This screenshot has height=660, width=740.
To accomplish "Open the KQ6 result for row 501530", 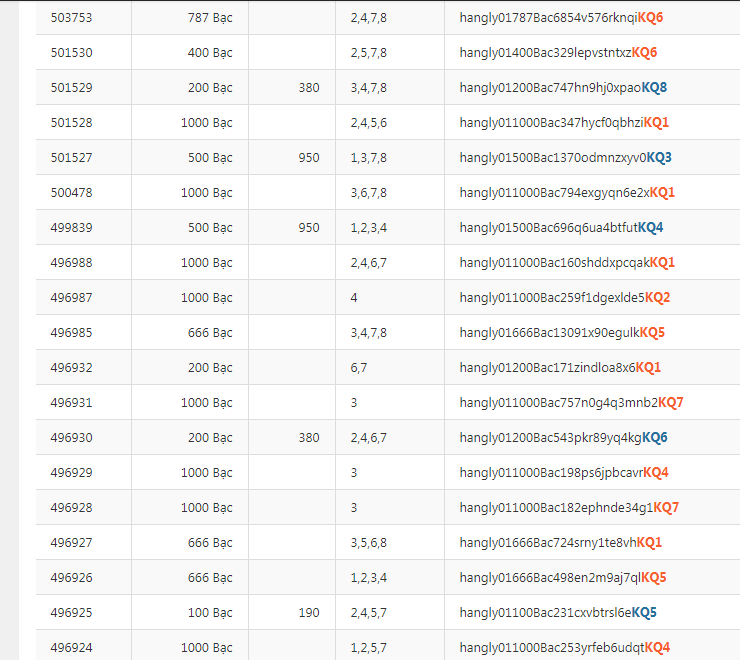I will point(644,53).
